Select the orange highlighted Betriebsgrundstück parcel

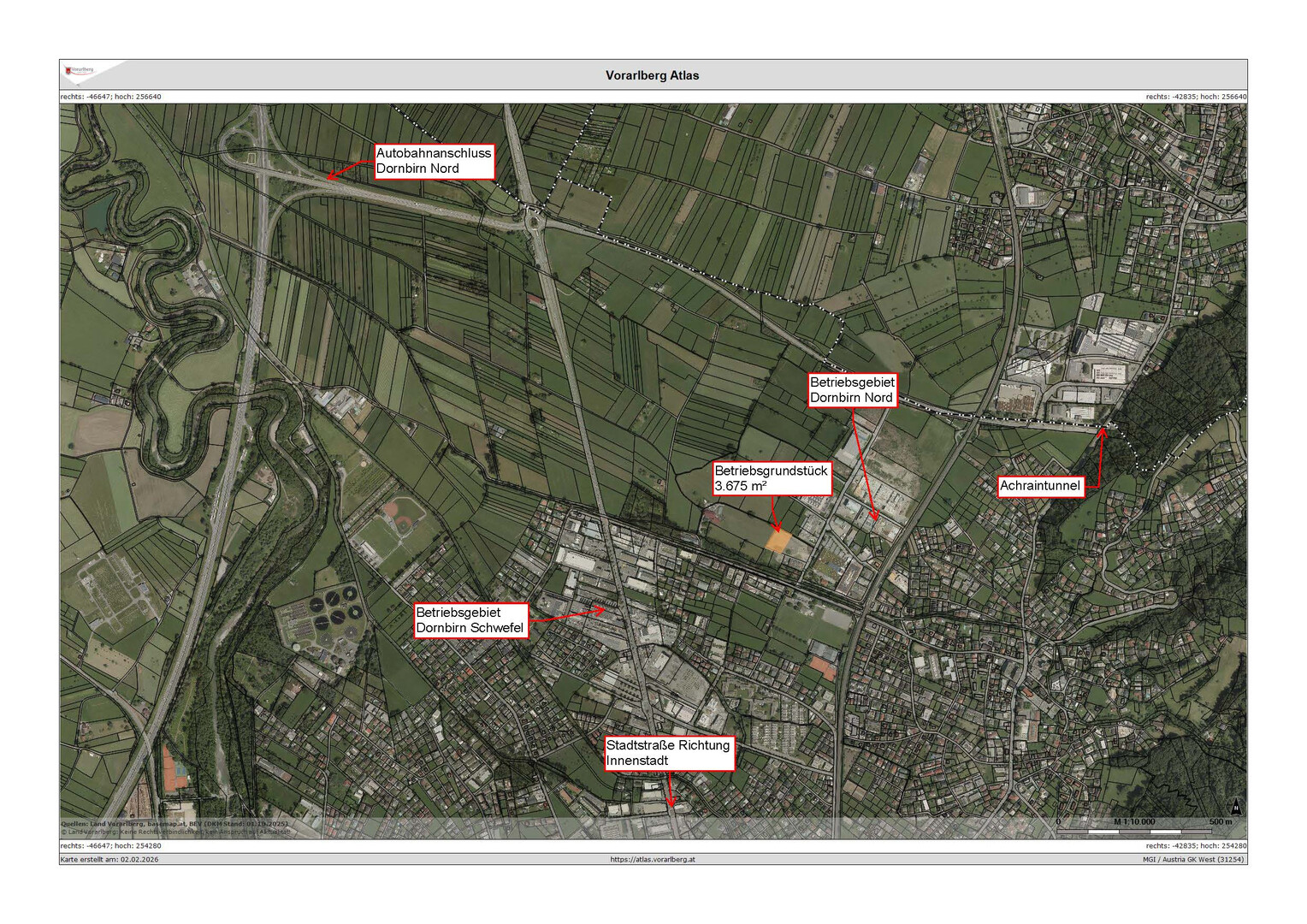[x=778, y=542]
